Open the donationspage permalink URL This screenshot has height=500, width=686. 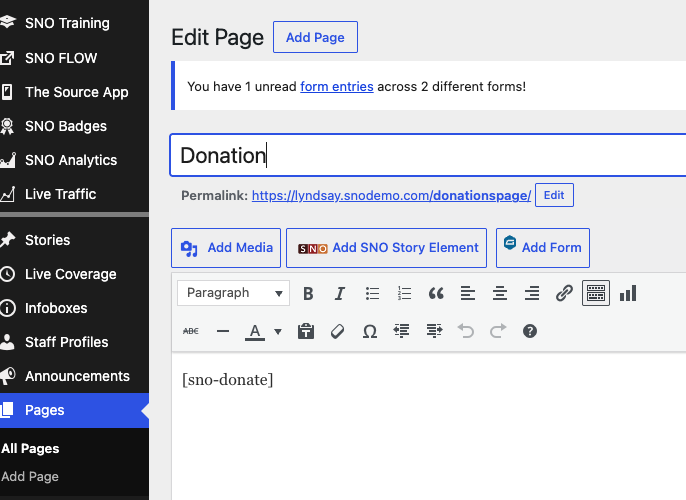pyautogui.click(x=391, y=196)
